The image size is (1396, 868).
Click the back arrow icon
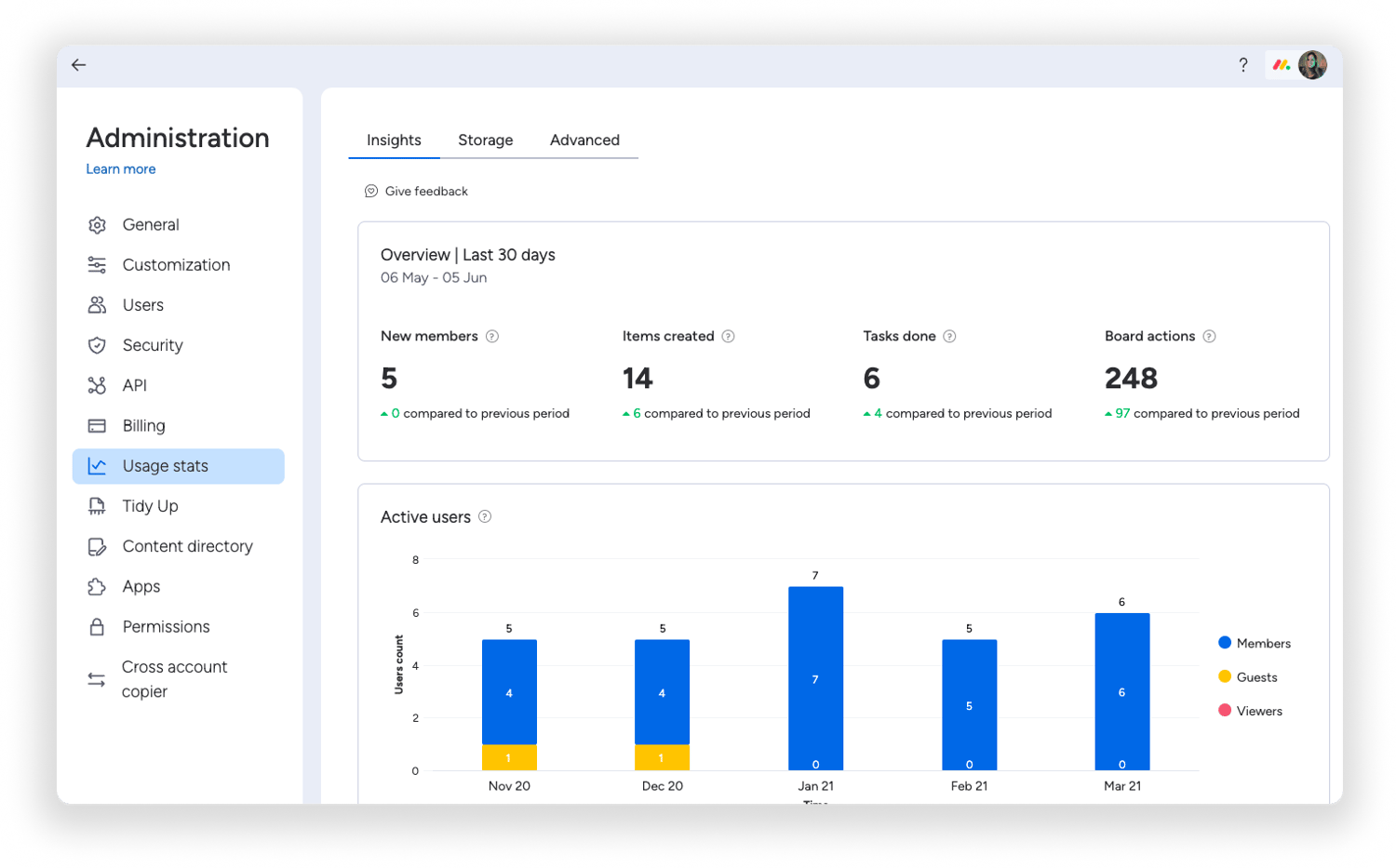tap(79, 65)
